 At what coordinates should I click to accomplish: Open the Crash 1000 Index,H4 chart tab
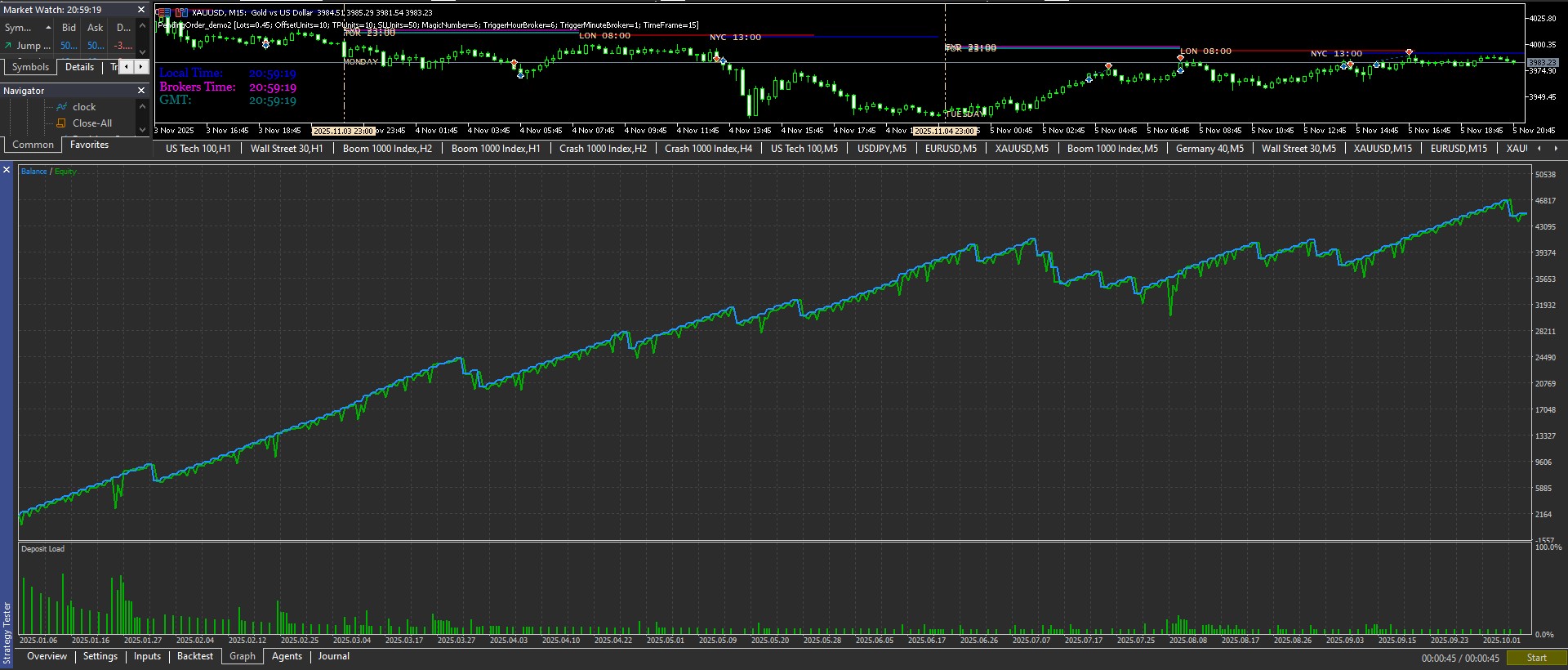[x=709, y=149]
